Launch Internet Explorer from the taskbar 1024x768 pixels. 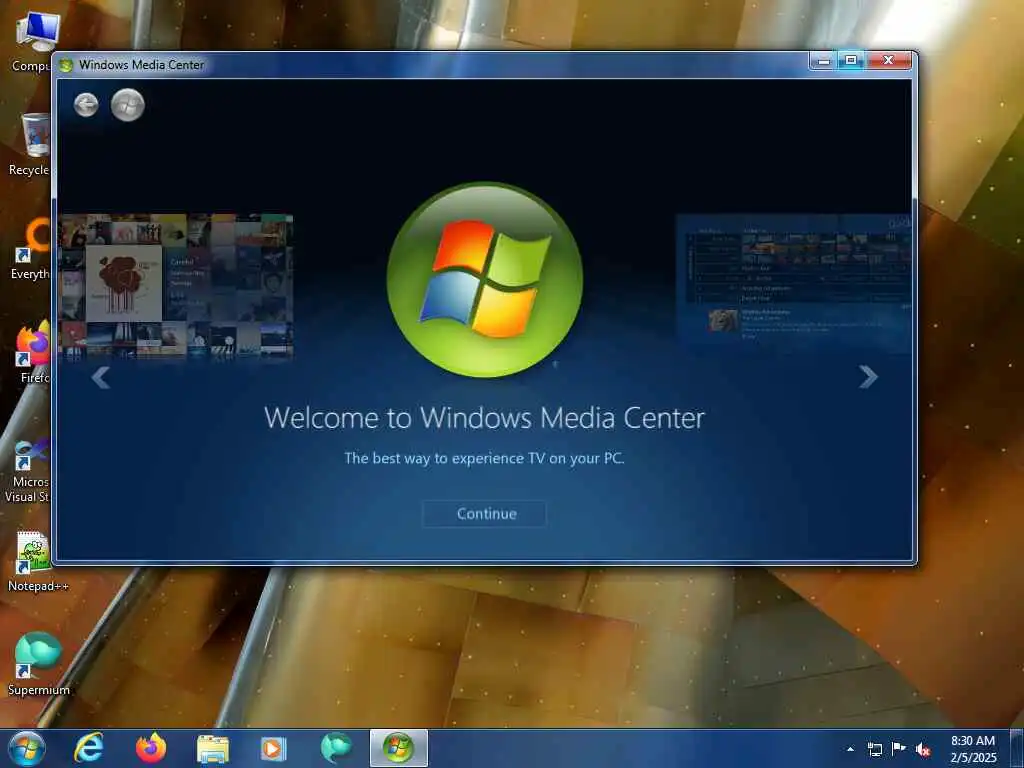[88, 748]
